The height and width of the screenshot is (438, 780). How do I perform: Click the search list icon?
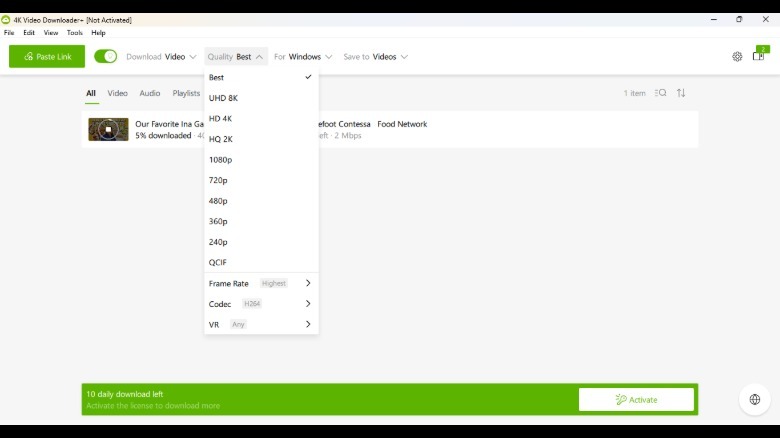coord(660,93)
